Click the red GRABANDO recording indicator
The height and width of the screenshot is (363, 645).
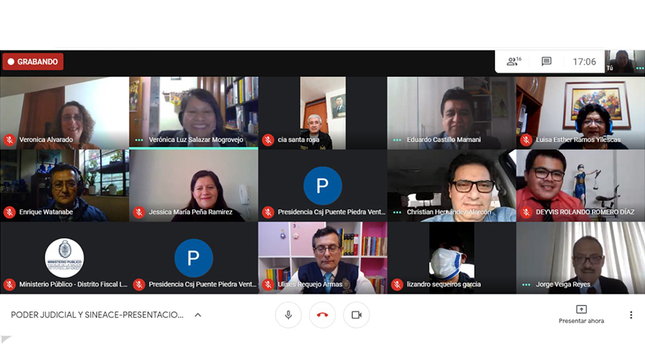pyautogui.click(x=33, y=62)
